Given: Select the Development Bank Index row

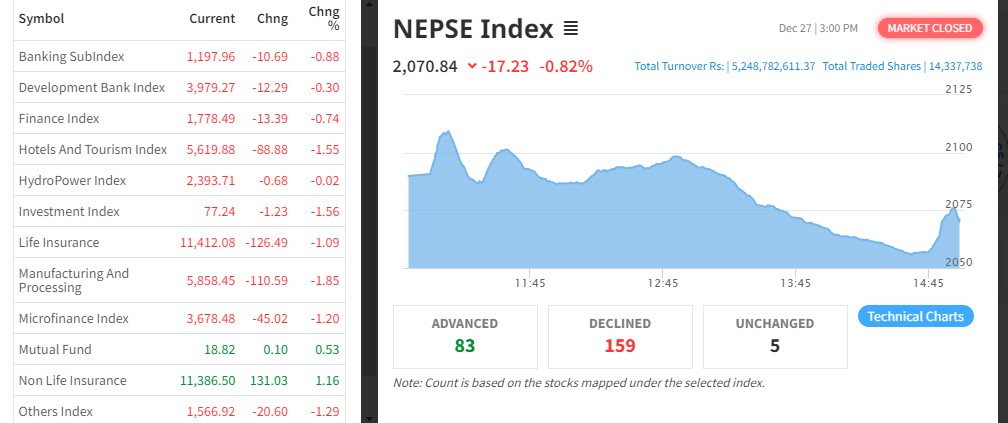Looking at the screenshot, I should 91,88.
